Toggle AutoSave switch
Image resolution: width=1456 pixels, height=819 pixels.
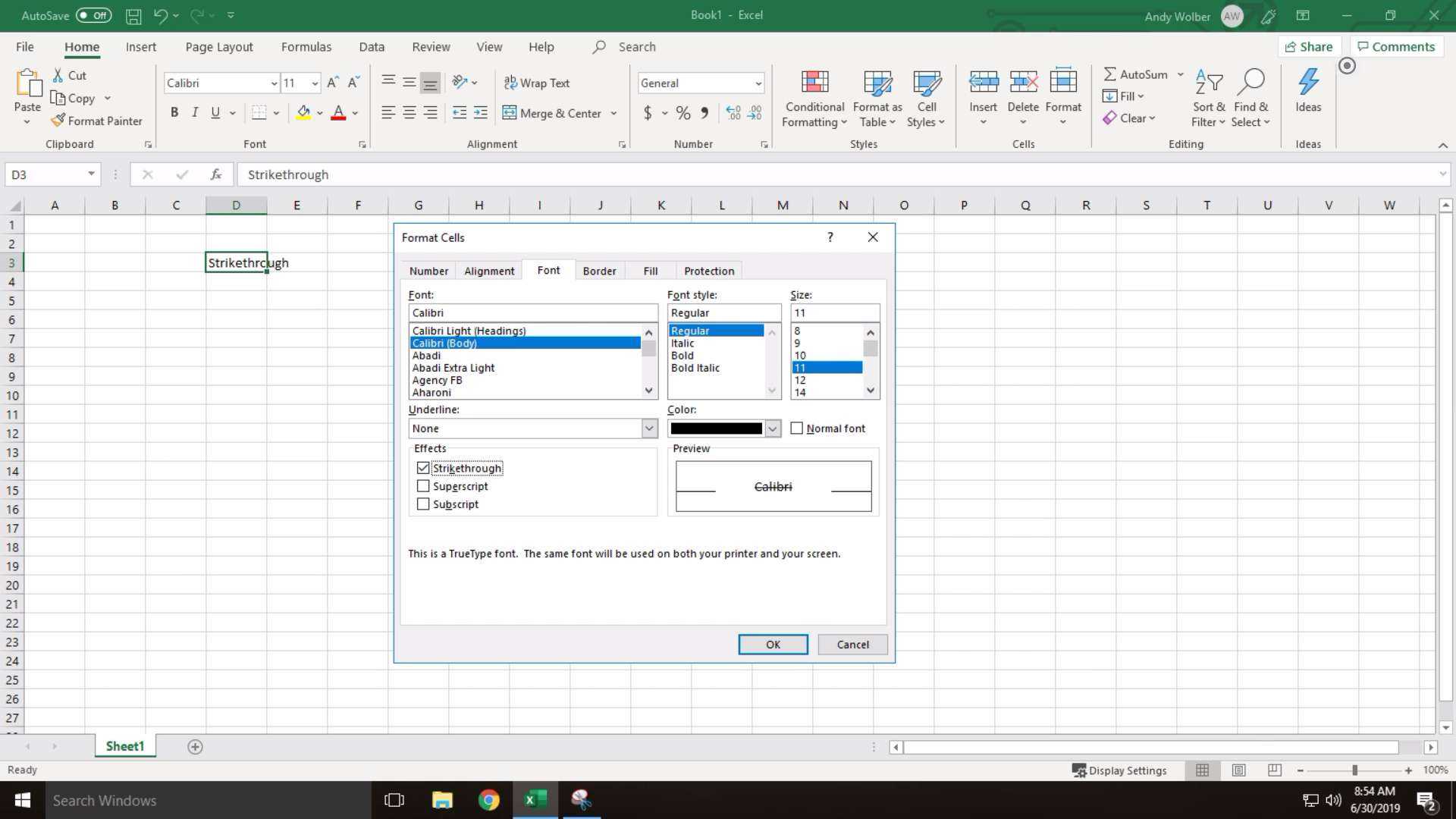click(x=93, y=15)
